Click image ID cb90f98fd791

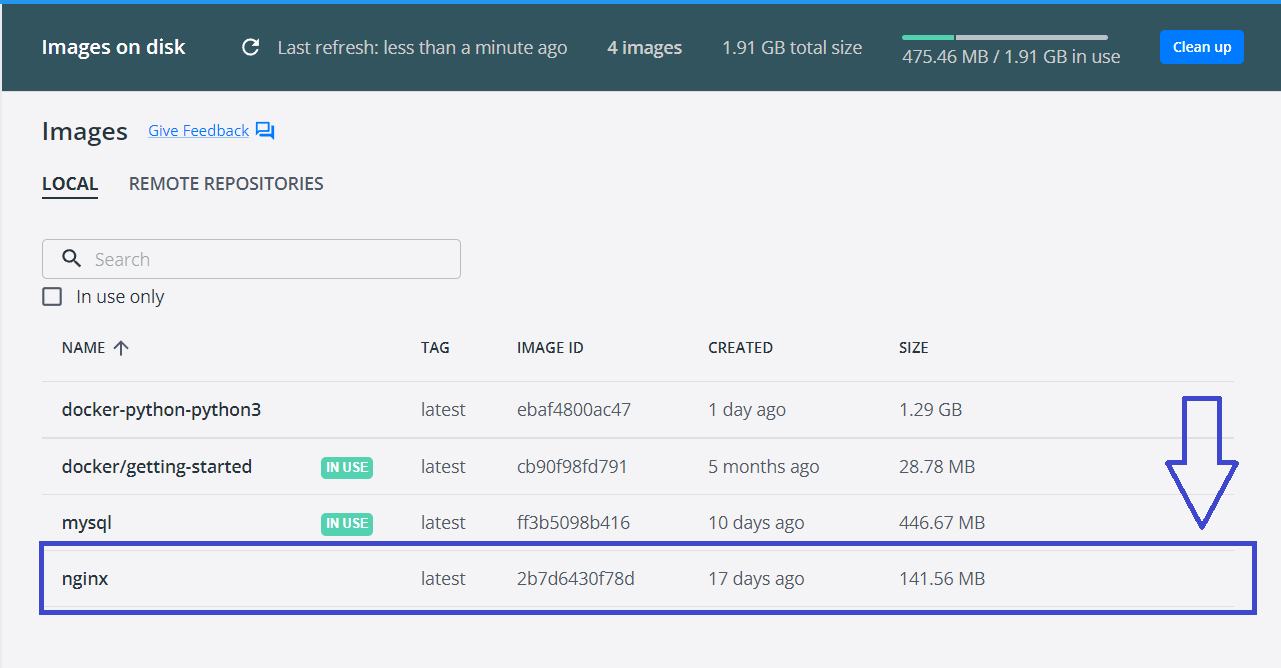tap(572, 467)
